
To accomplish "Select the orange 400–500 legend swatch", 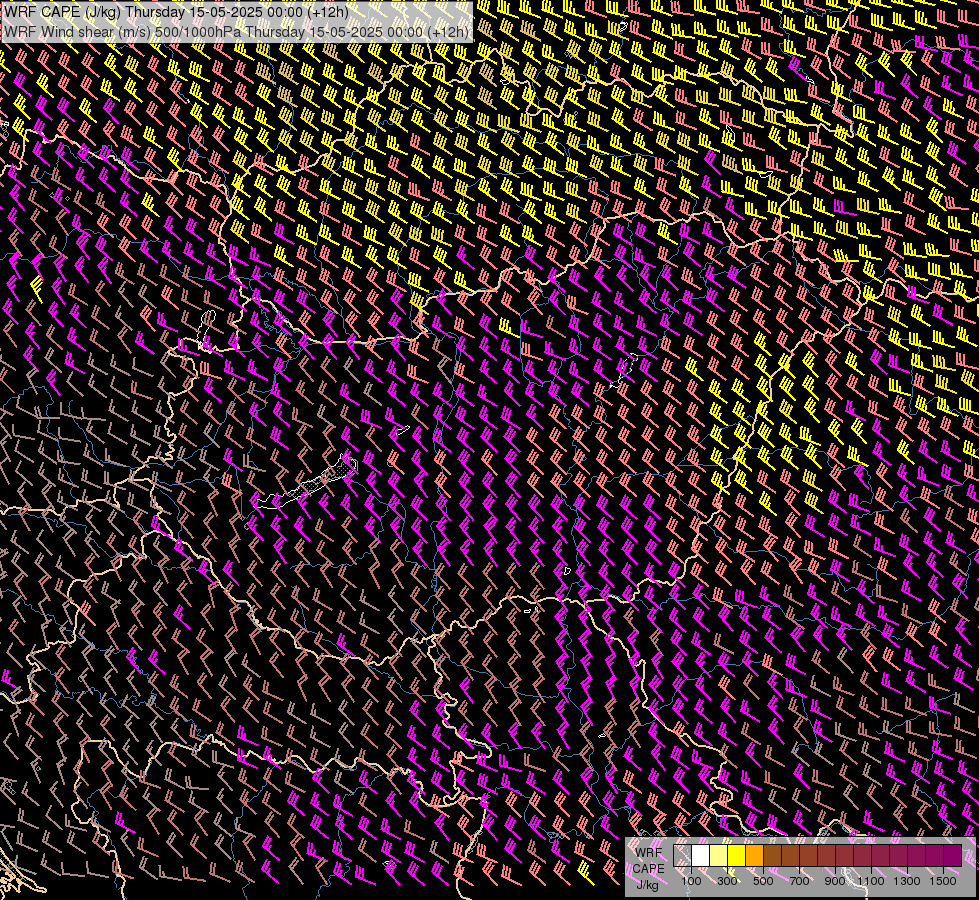I will (x=754, y=856).
